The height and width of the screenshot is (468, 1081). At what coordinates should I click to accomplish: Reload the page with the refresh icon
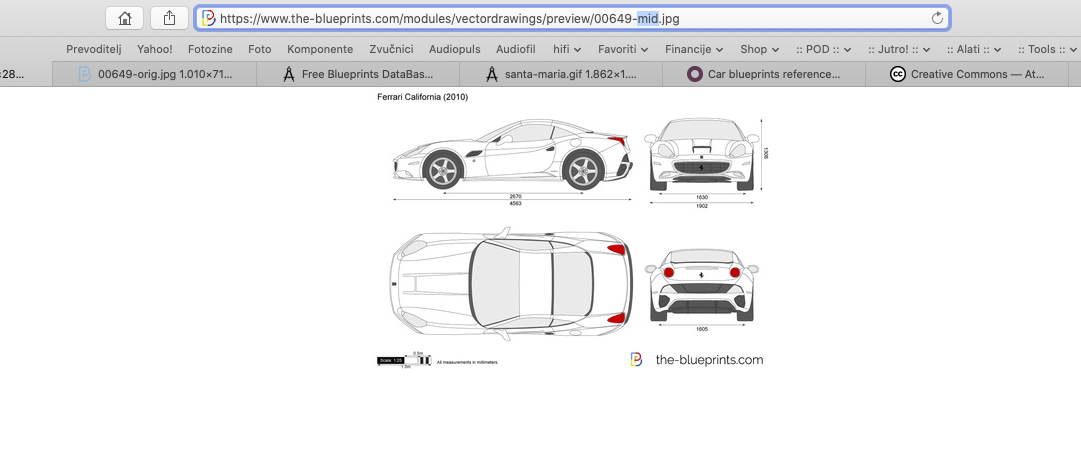click(x=937, y=19)
